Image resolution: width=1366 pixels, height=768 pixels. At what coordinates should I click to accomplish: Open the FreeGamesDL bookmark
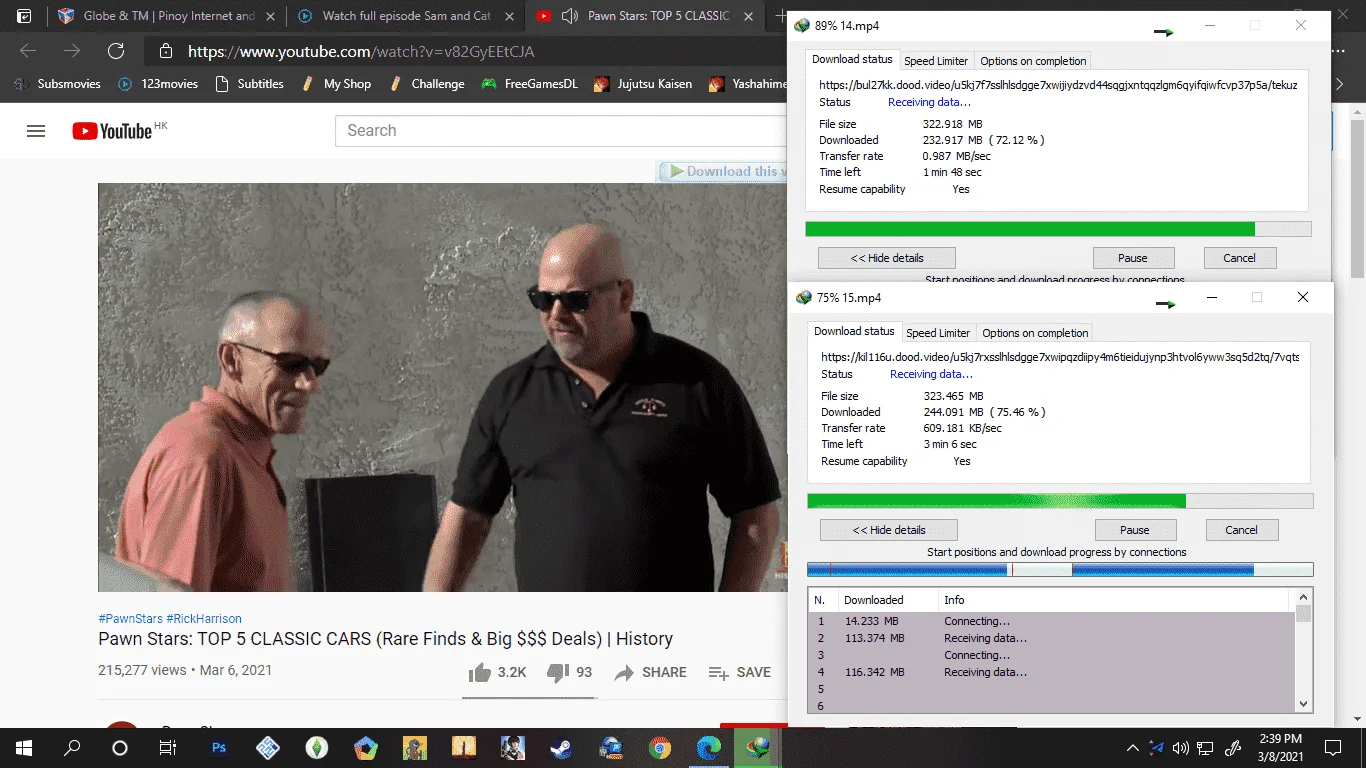529,84
